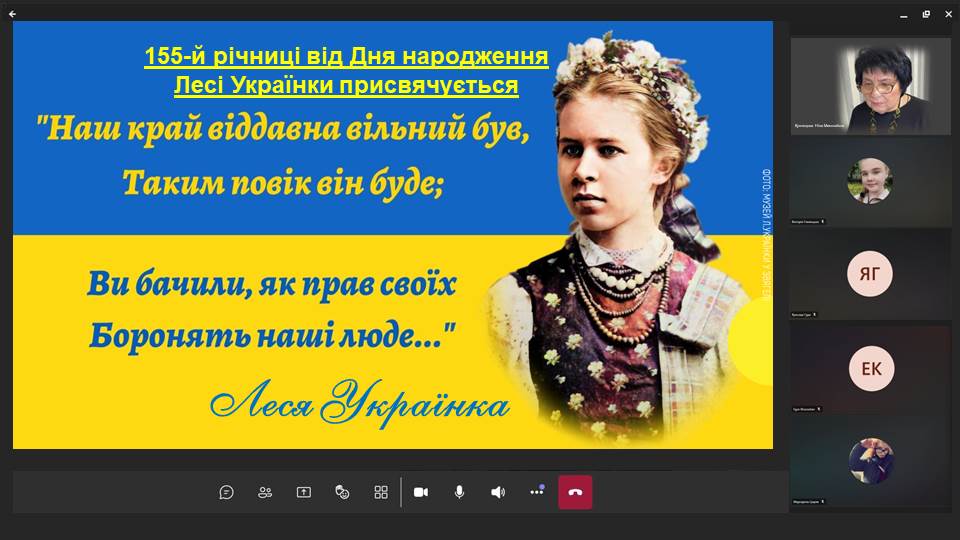Click the back arrow in the title bar
This screenshot has width=960, height=540.
(12, 14)
